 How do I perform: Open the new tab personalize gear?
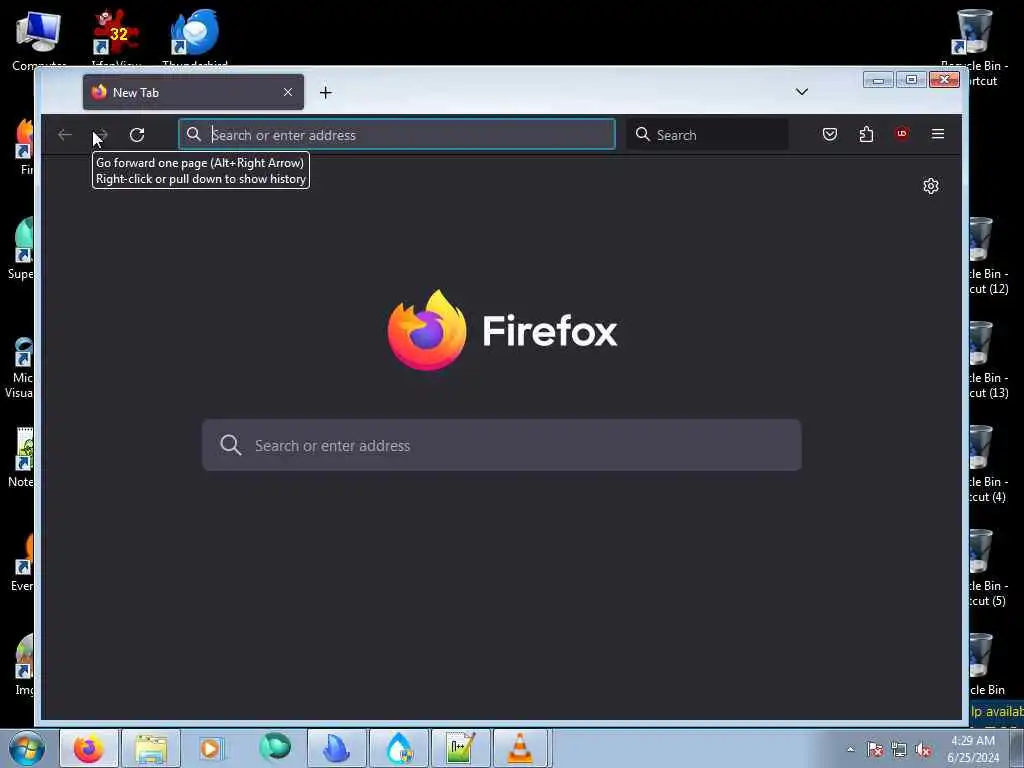(x=931, y=186)
